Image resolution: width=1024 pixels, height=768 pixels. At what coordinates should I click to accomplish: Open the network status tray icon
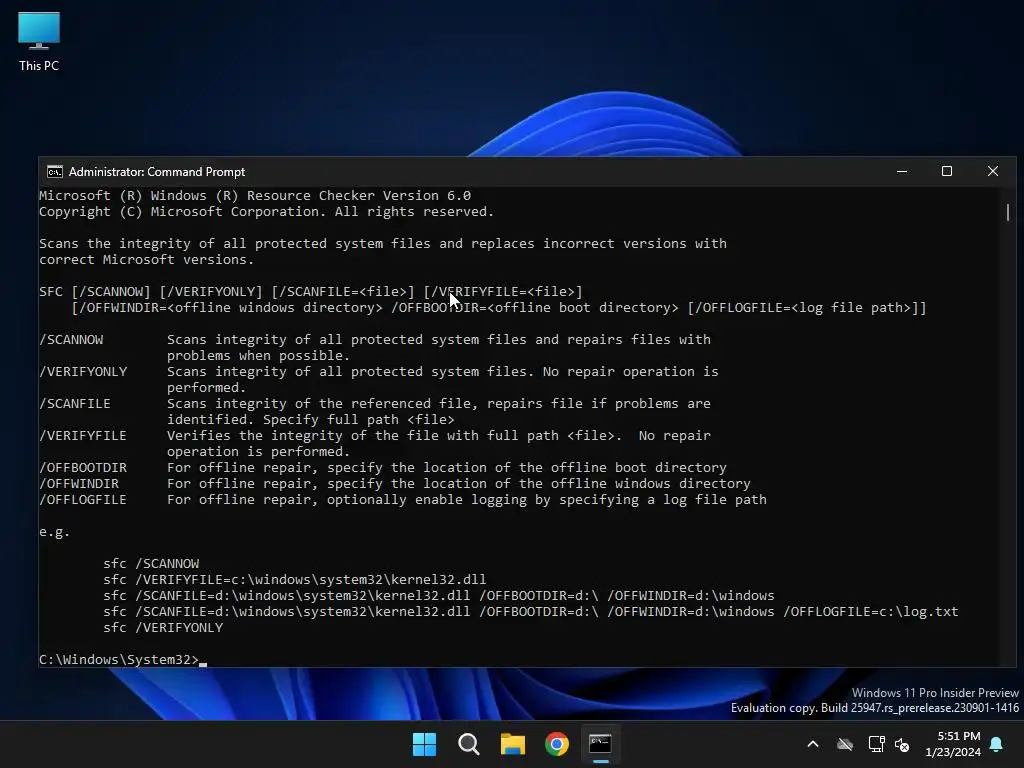coord(876,744)
